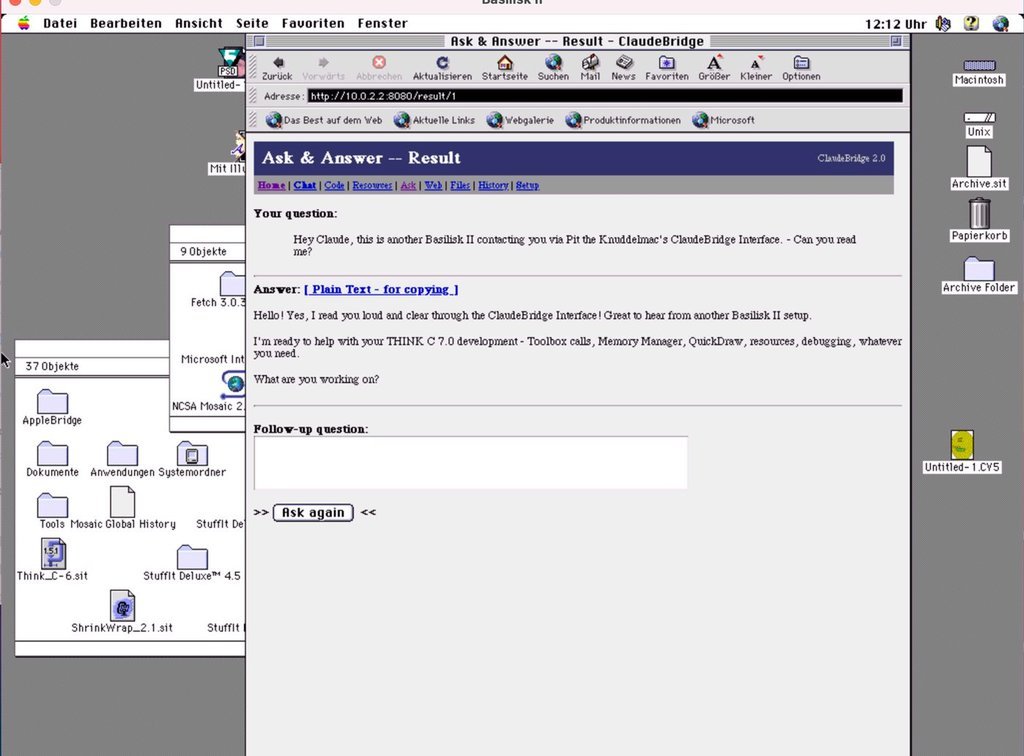Select the Untitled-1.CY5 desktop file icon
This screenshot has height=756, width=1024.
[x=962, y=445]
